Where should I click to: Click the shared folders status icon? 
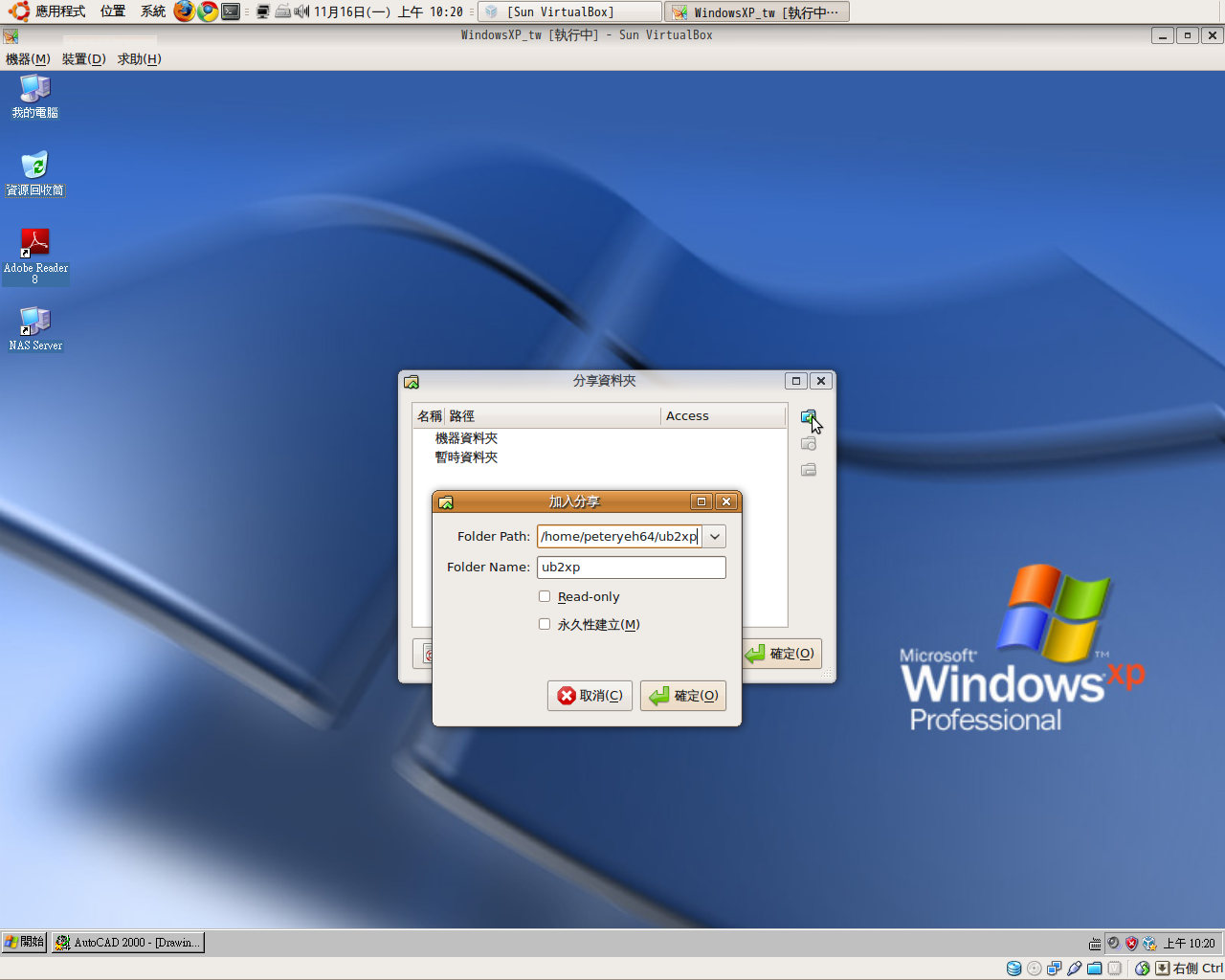[1094, 969]
